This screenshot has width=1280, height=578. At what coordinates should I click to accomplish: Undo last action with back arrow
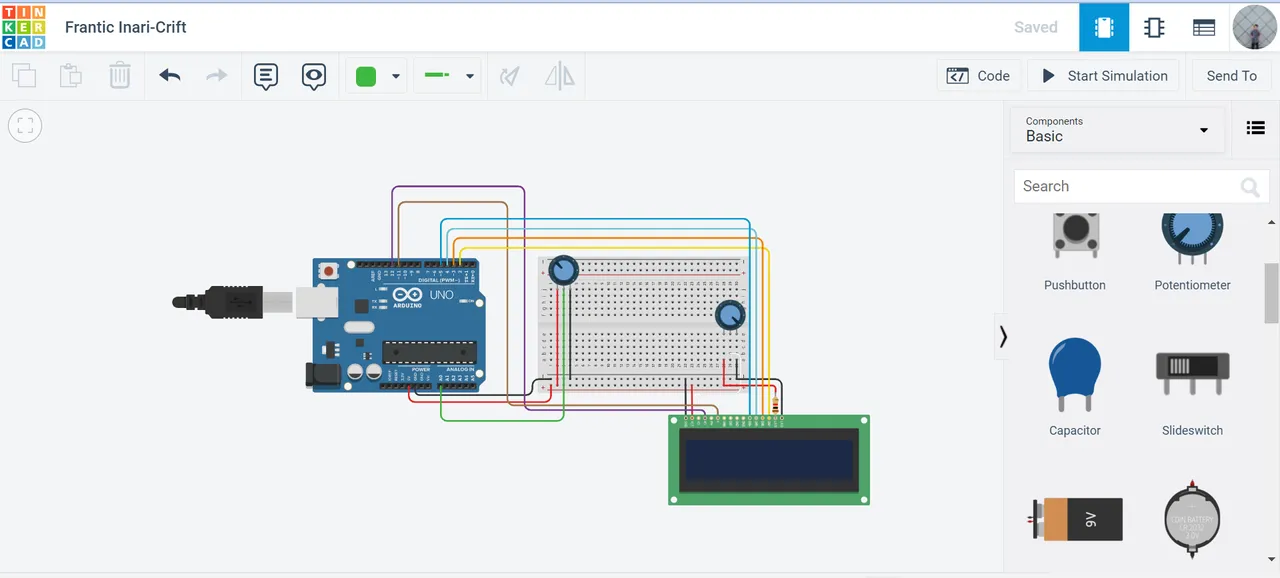point(170,76)
